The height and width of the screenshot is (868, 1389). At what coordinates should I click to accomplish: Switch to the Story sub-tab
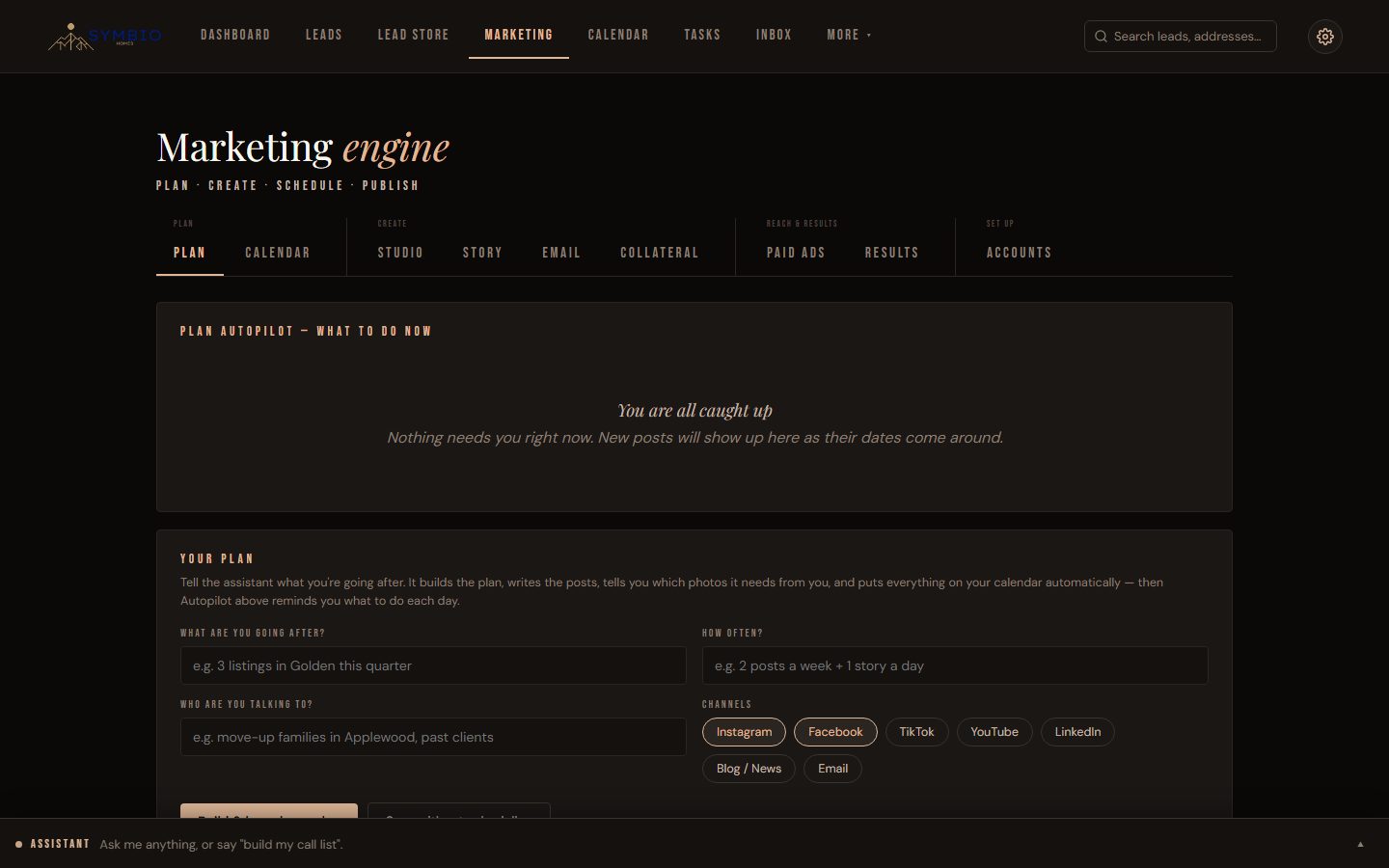click(x=482, y=253)
